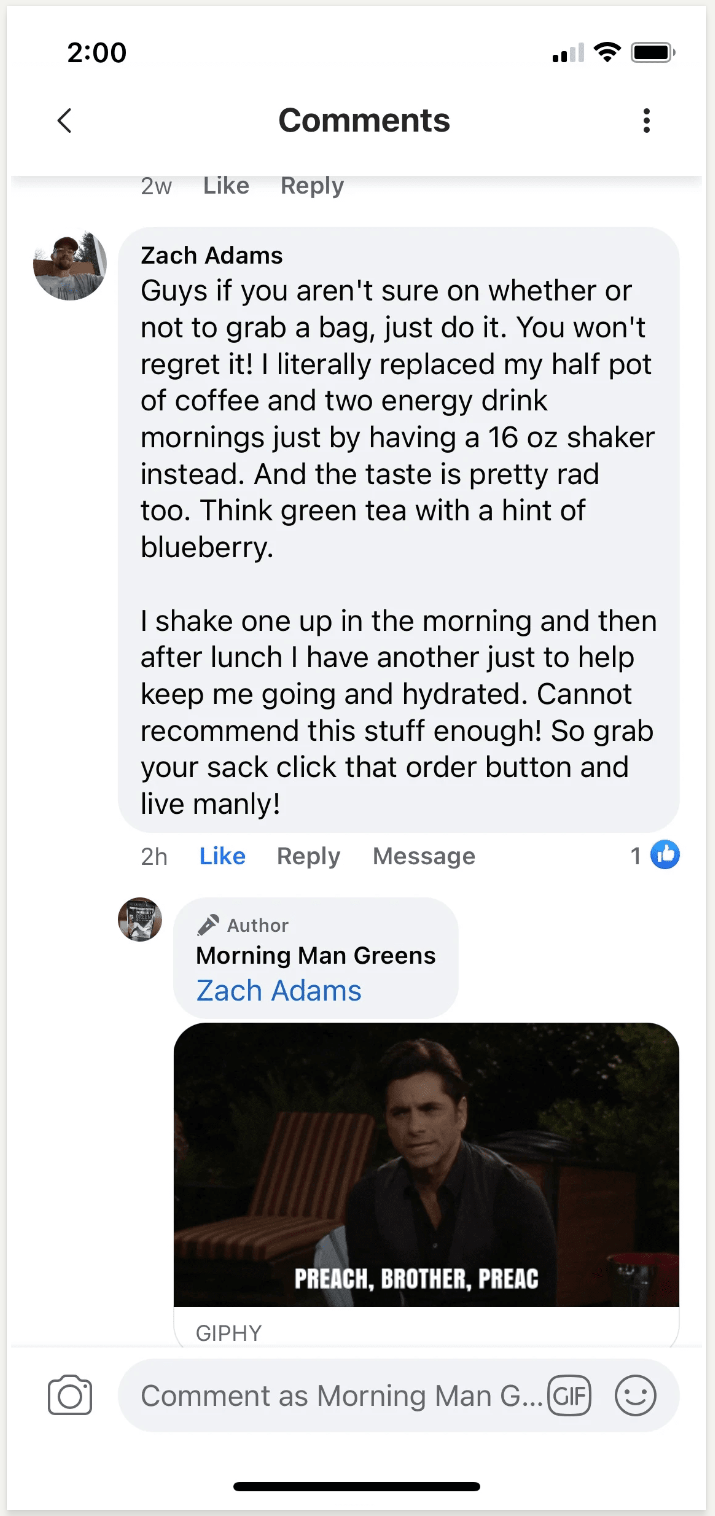Open the tagged Zach Adams link
Image resolution: width=715 pixels, height=1516 pixels.
(279, 990)
